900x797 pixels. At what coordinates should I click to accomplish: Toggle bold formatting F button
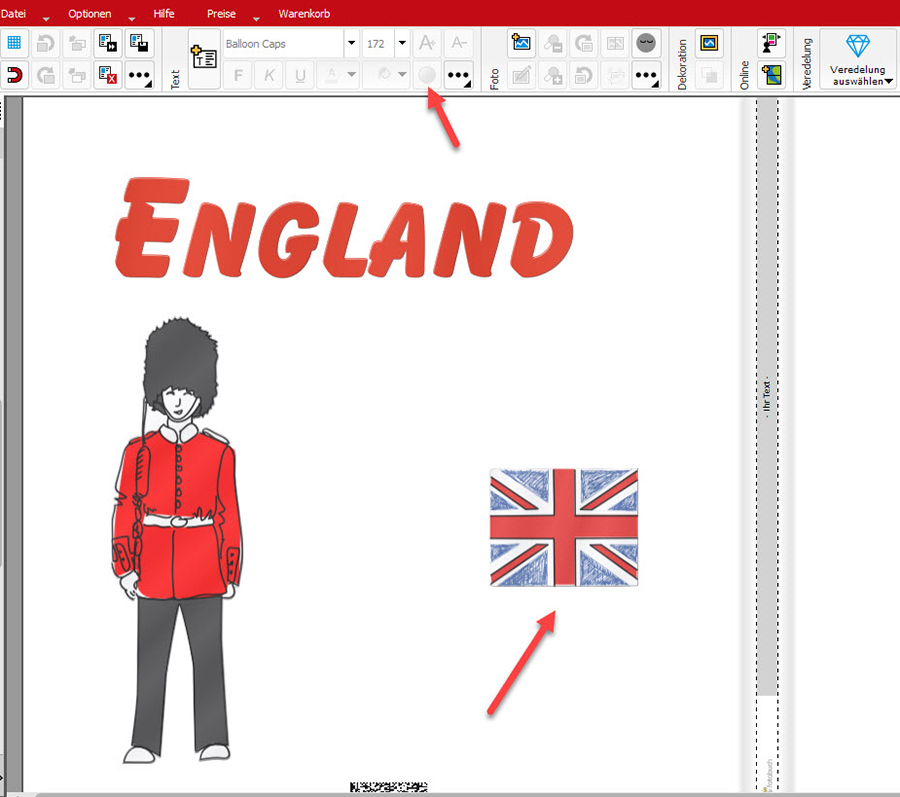(237, 75)
